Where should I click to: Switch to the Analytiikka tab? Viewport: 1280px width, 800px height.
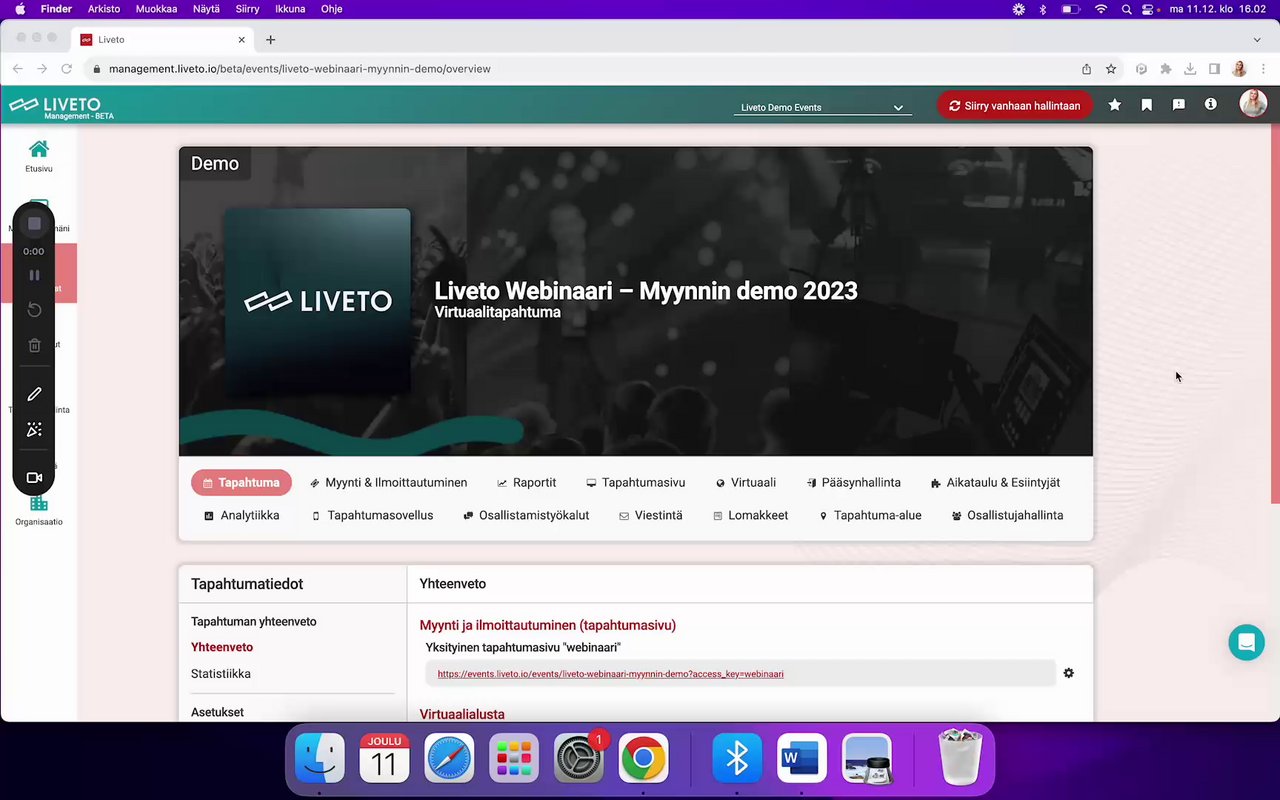pos(242,516)
